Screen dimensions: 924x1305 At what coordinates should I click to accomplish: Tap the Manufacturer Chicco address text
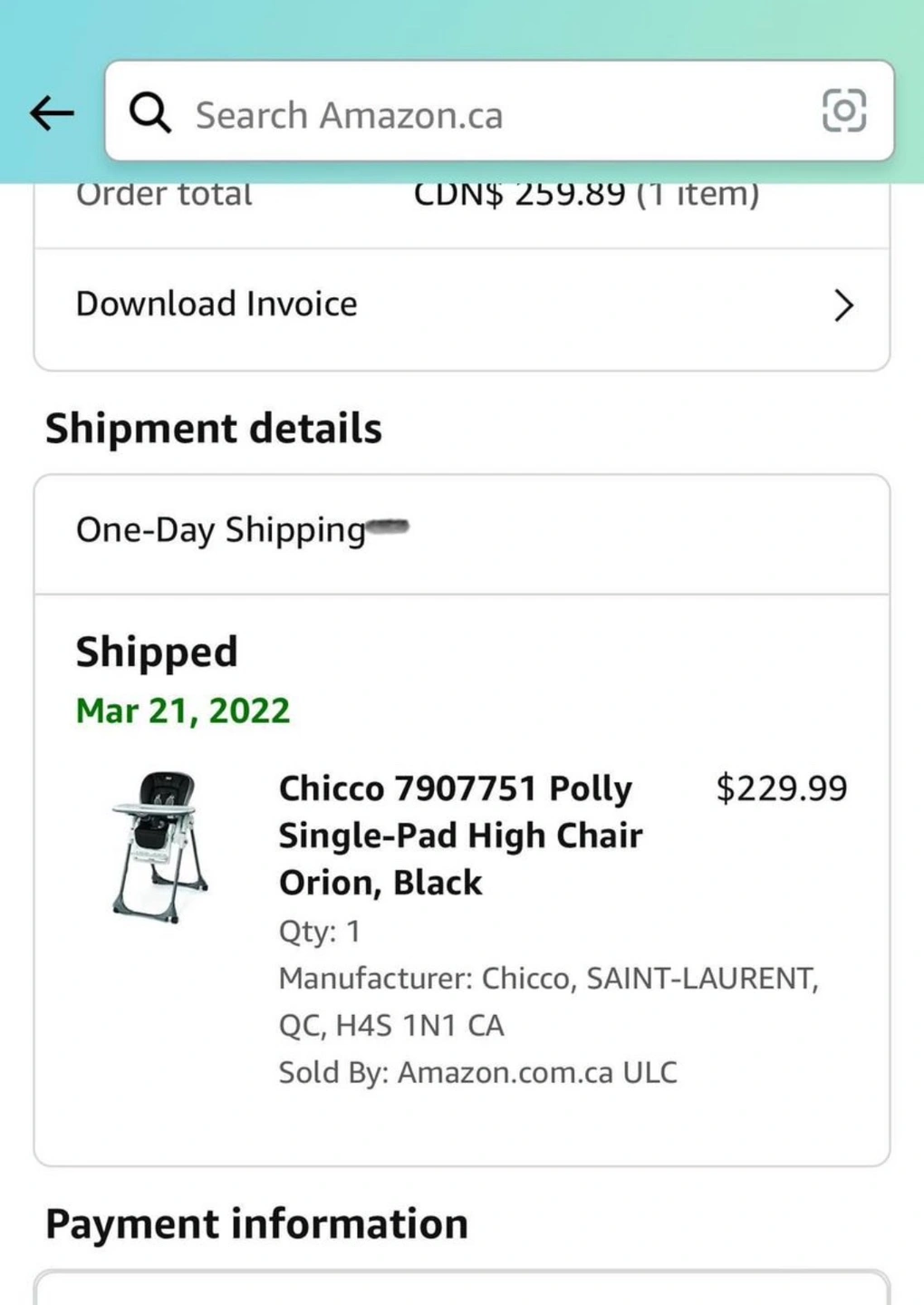(x=548, y=1002)
